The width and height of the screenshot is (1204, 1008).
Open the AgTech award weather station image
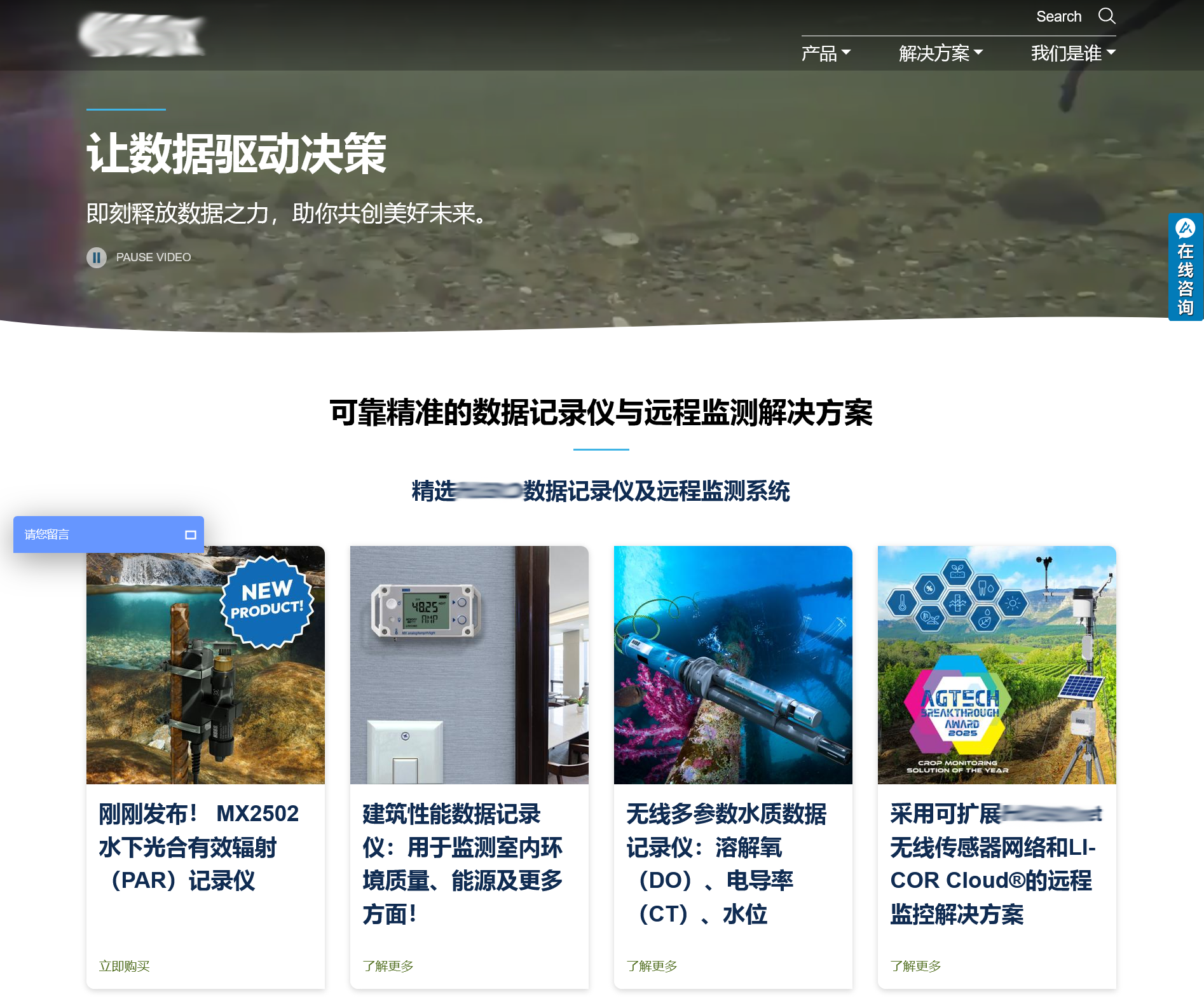(x=997, y=665)
